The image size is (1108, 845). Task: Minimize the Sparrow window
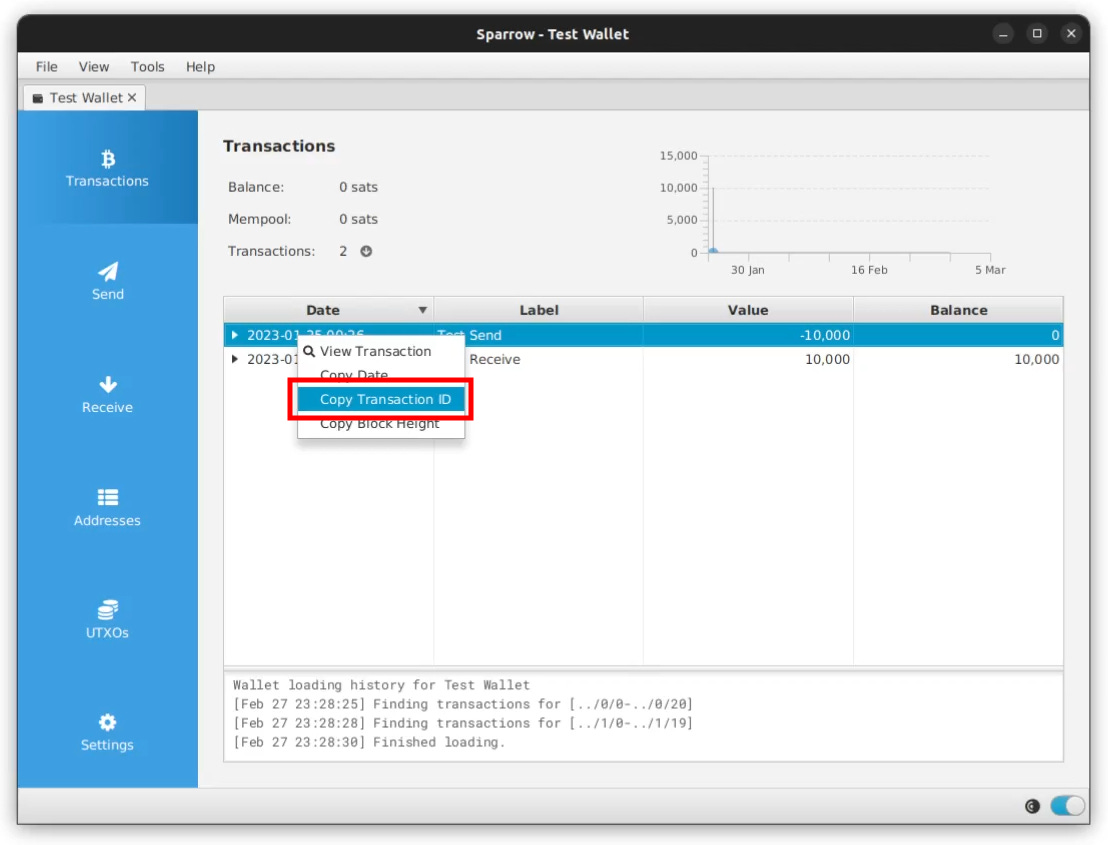click(1003, 34)
